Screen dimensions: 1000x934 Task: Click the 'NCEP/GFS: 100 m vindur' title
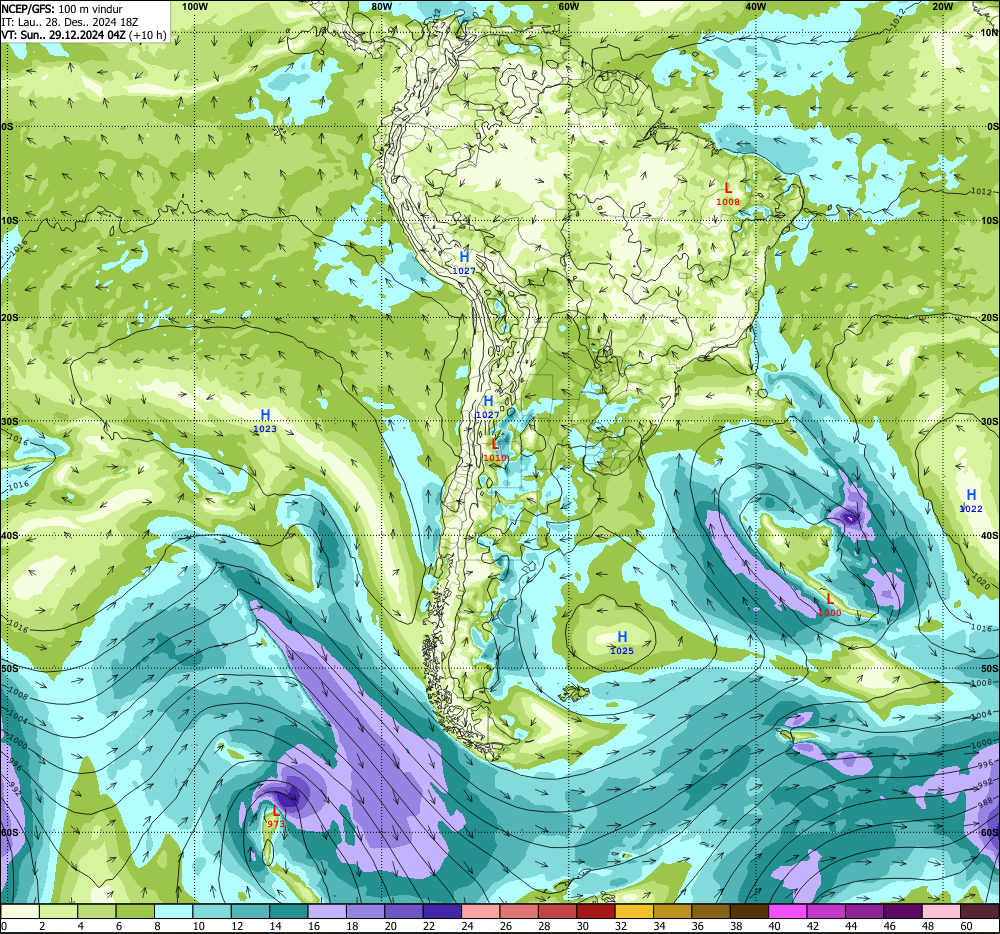(62, 9)
